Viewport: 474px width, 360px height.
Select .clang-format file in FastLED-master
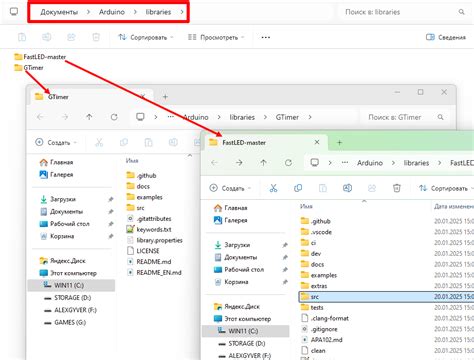[x=325, y=318]
